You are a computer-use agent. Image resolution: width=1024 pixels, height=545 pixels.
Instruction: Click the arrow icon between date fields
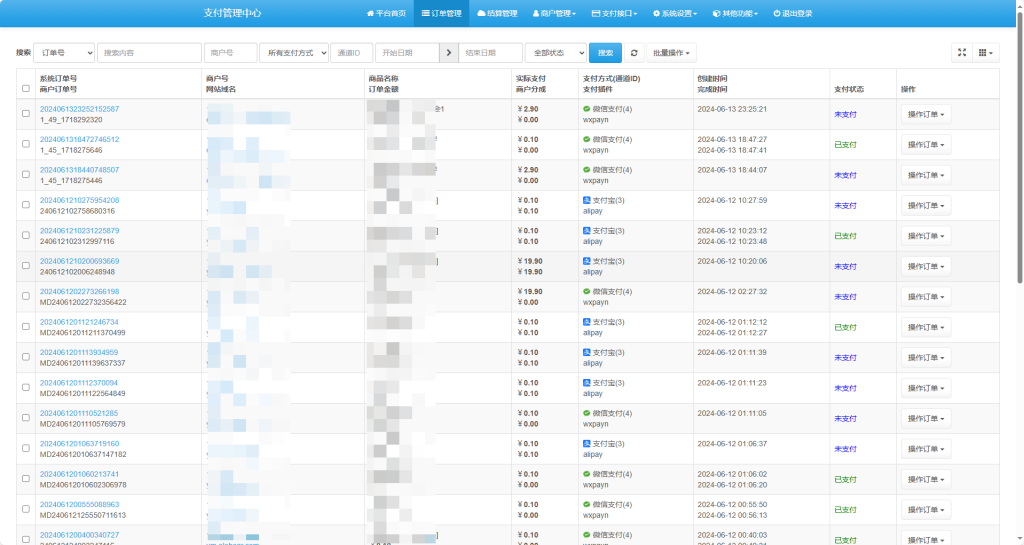pos(450,53)
